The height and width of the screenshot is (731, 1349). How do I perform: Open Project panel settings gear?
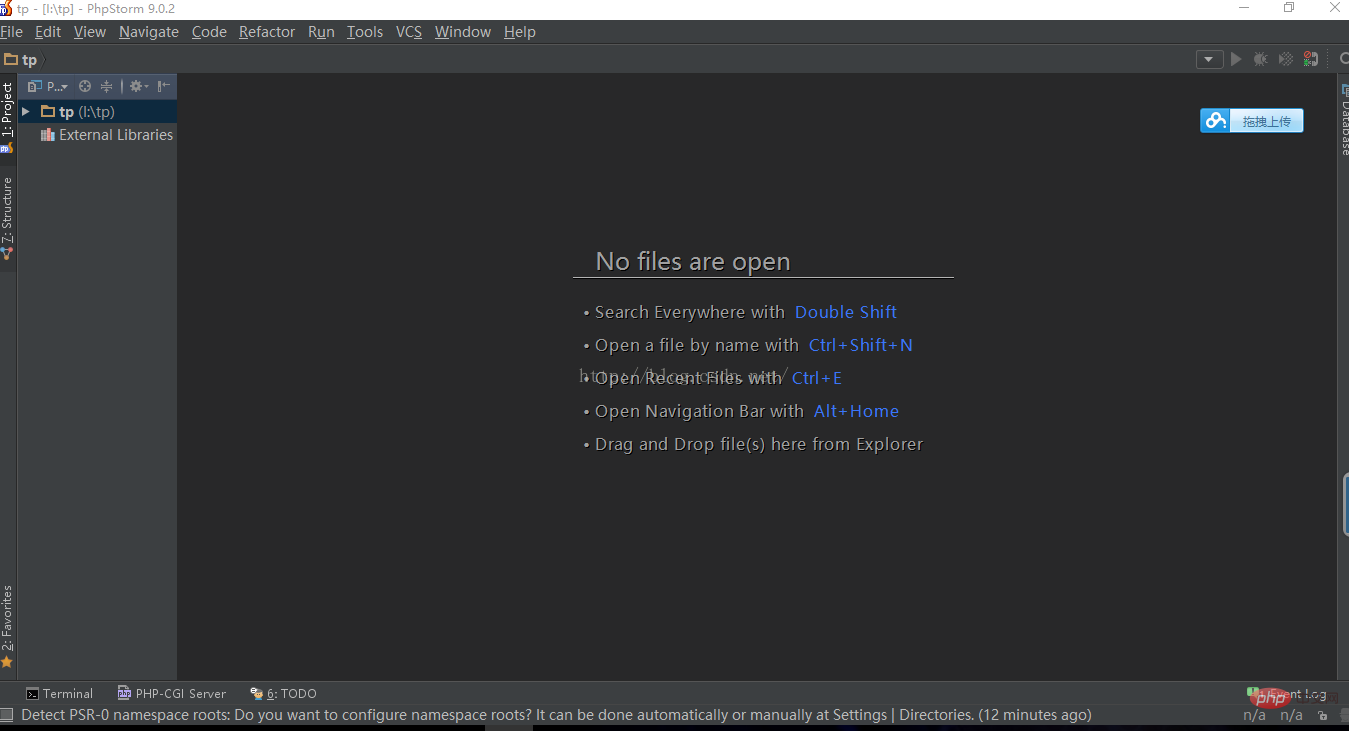135,86
